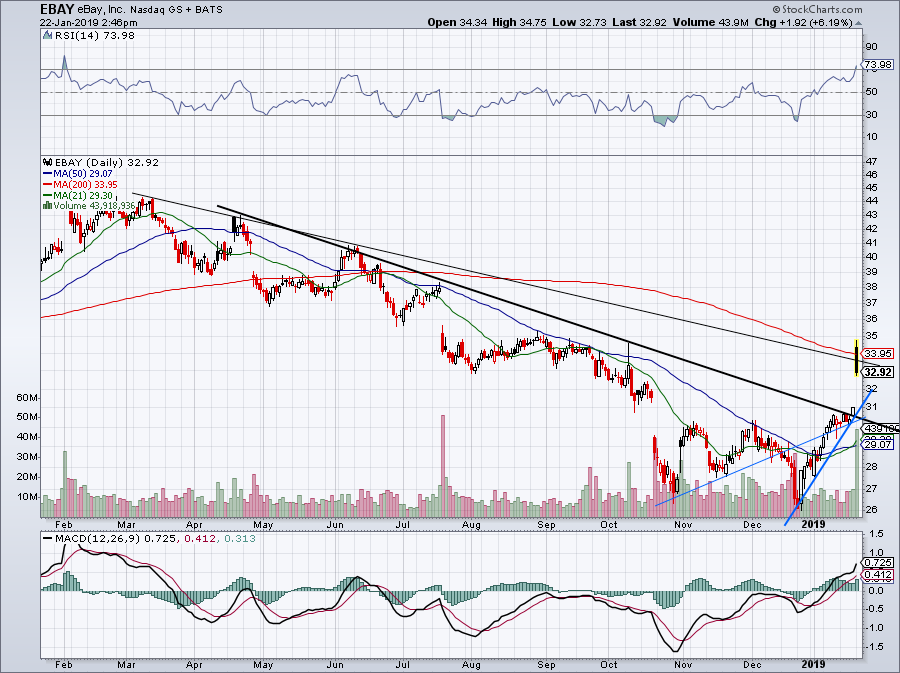Click the 73.98 RSI value tag
Image resolution: width=900 pixels, height=673 pixels.
click(878, 65)
